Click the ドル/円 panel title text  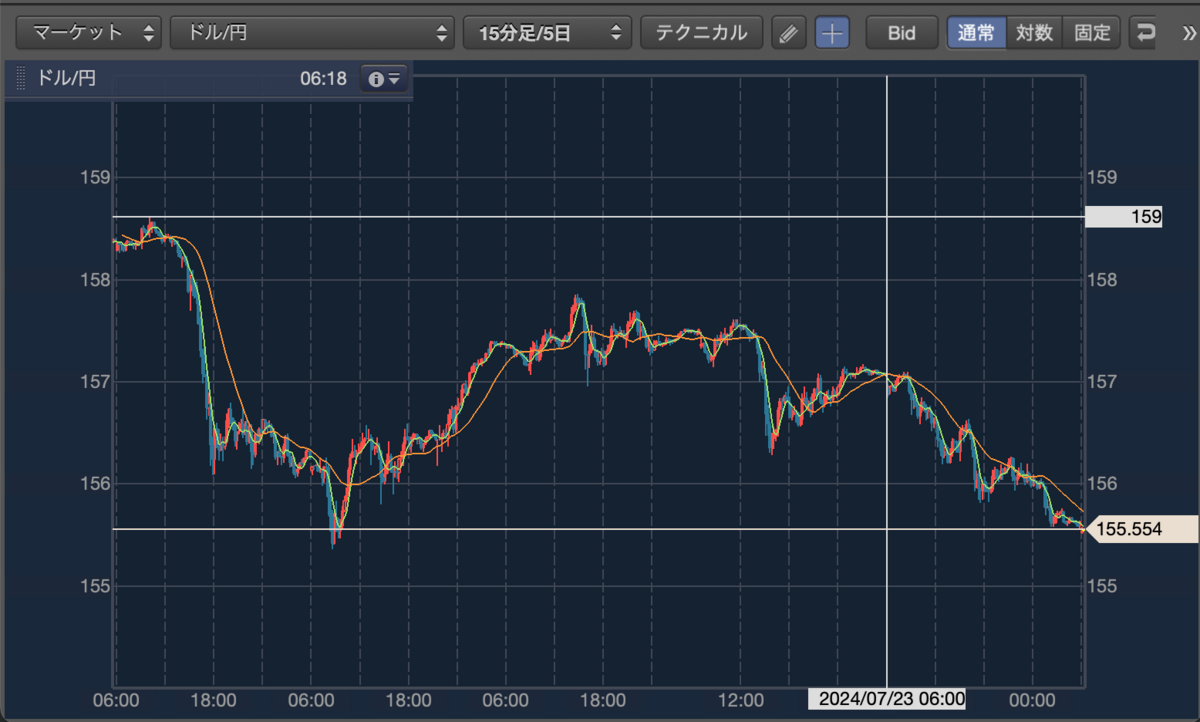click(67, 79)
